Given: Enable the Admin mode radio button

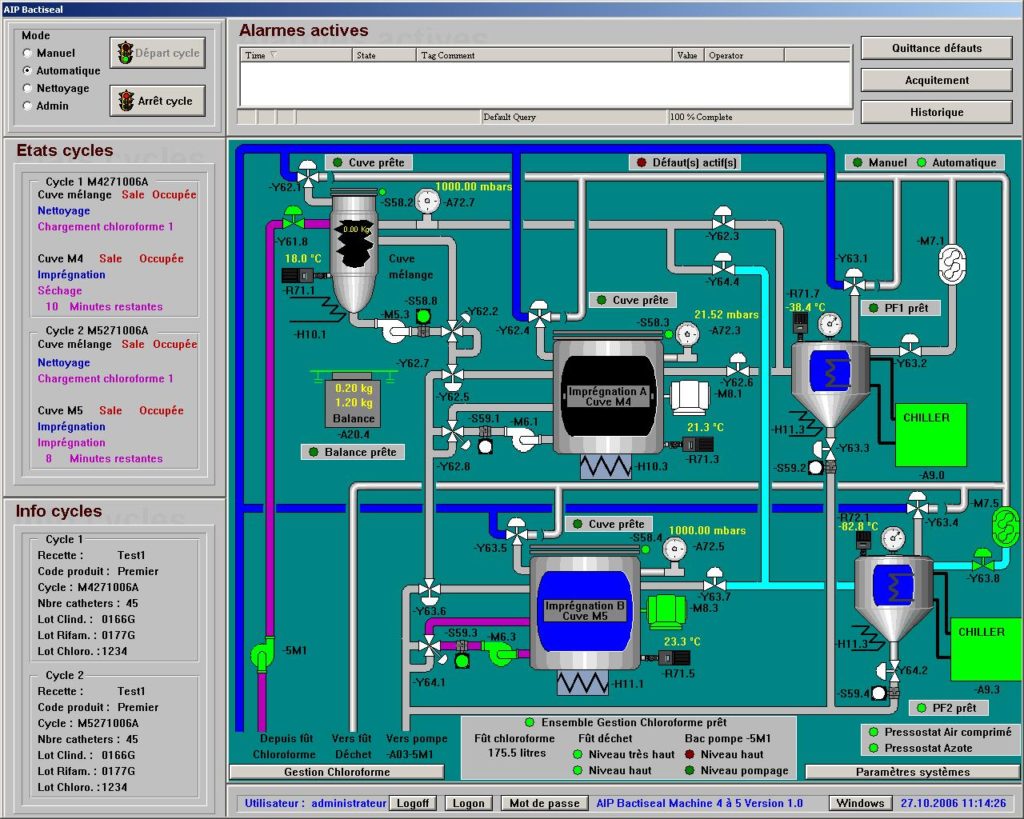Looking at the screenshot, I should click(x=26, y=104).
